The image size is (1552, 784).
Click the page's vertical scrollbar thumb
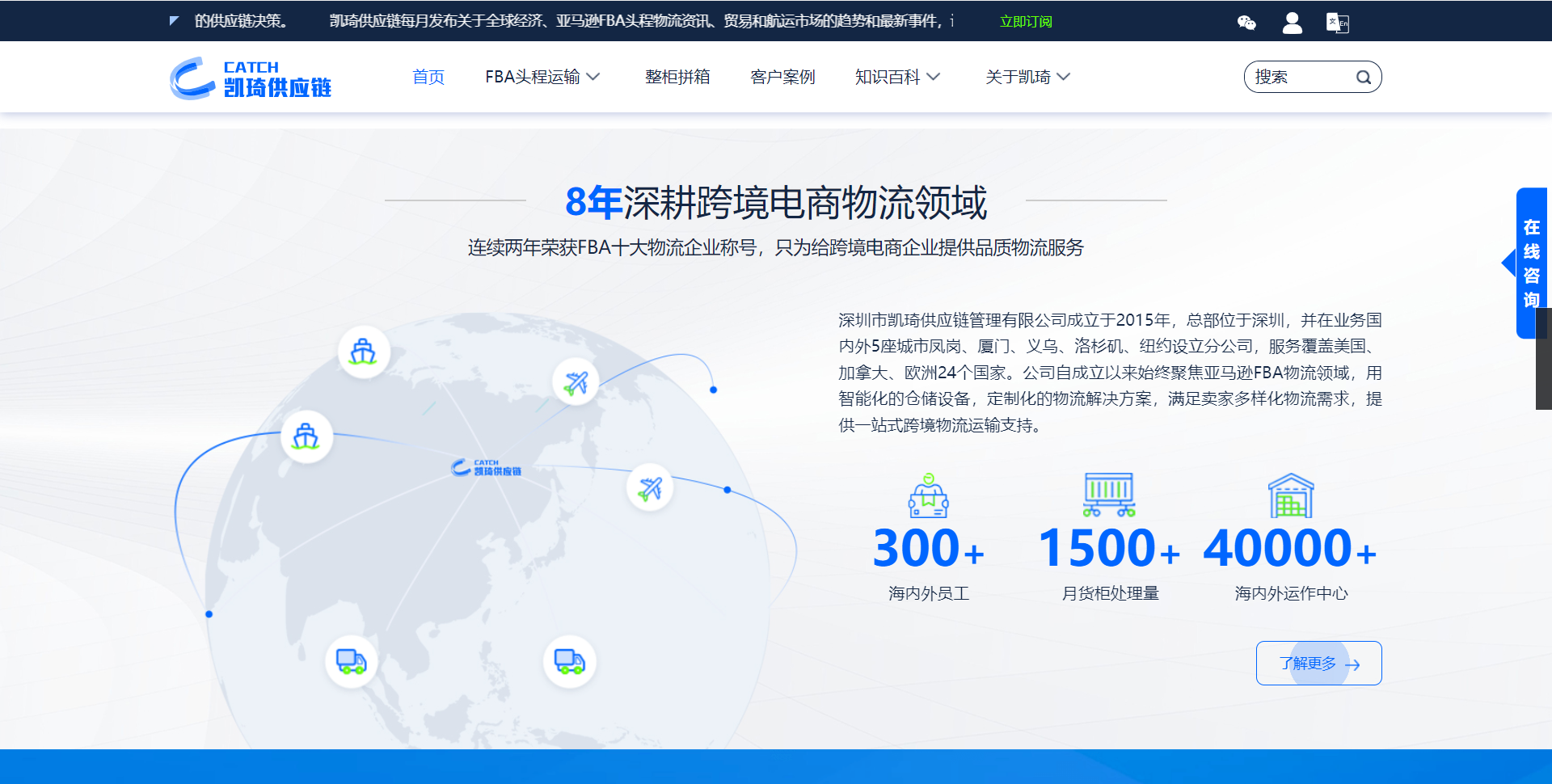[x=1543, y=358]
